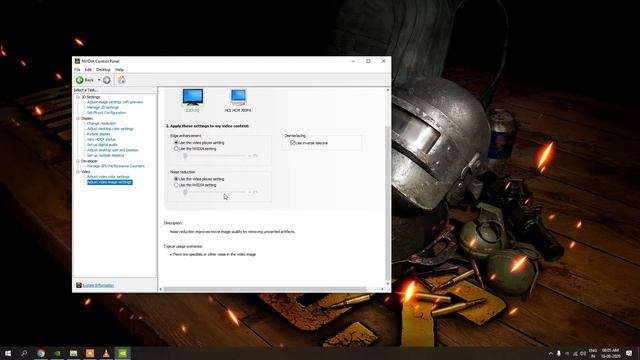Open the File menu
This screenshot has width=640, height=360.
[77, 70]
